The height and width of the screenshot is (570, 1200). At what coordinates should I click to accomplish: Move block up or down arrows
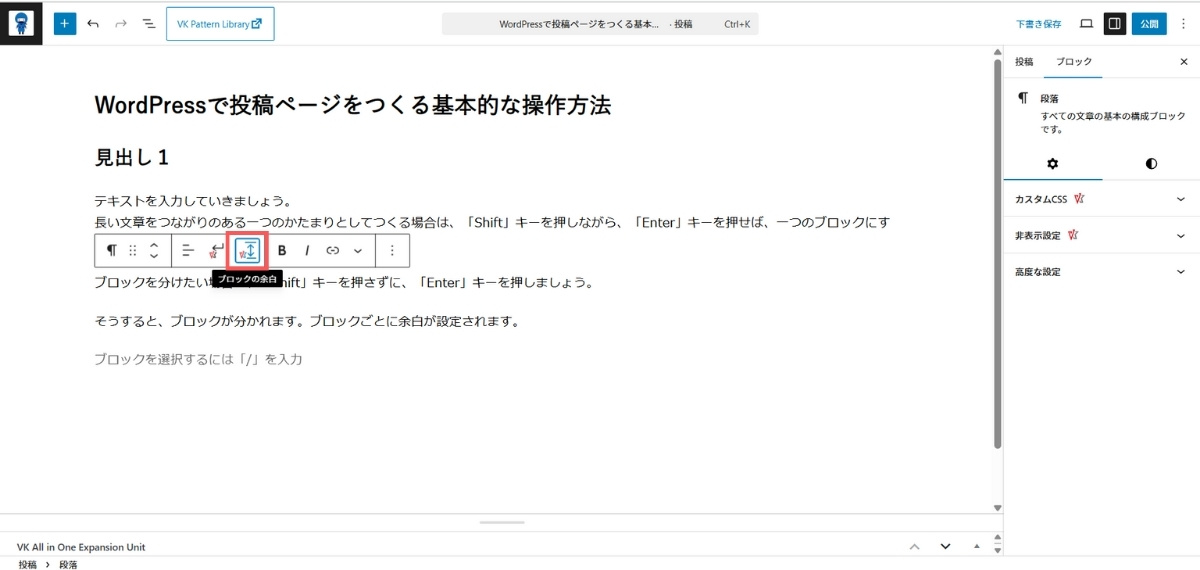(154, 250)
